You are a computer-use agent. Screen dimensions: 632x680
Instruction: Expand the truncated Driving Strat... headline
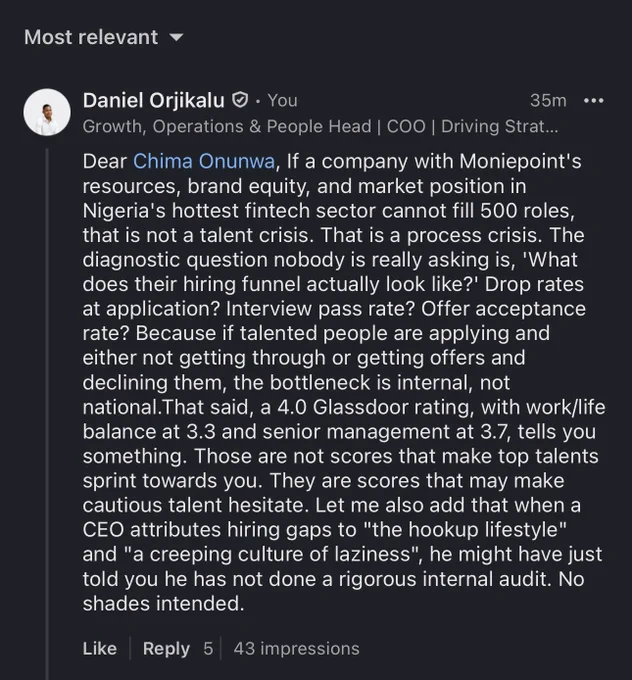click(x=500, y=126)
